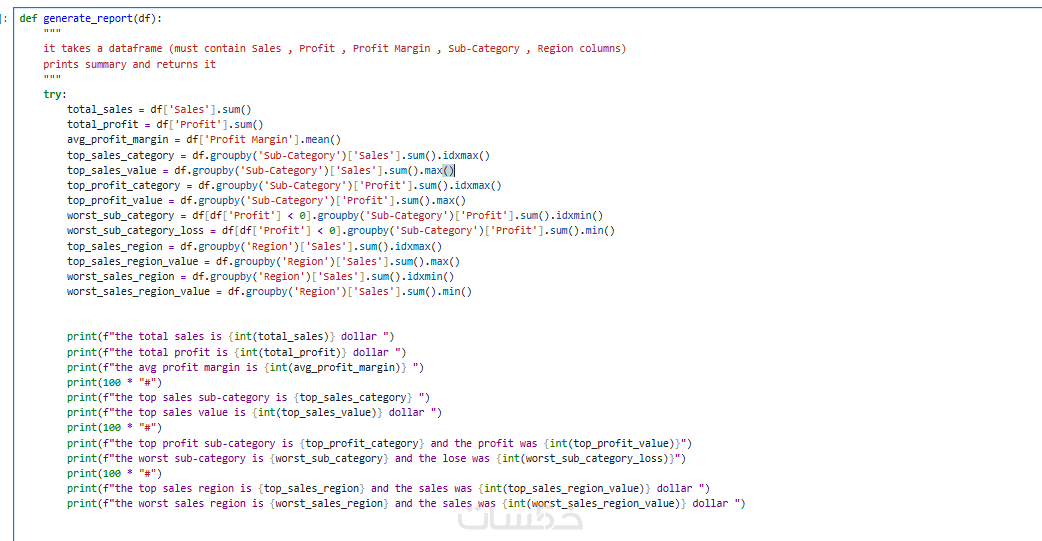
Task: Click the print line for worst sub-category
Action: 376,459
